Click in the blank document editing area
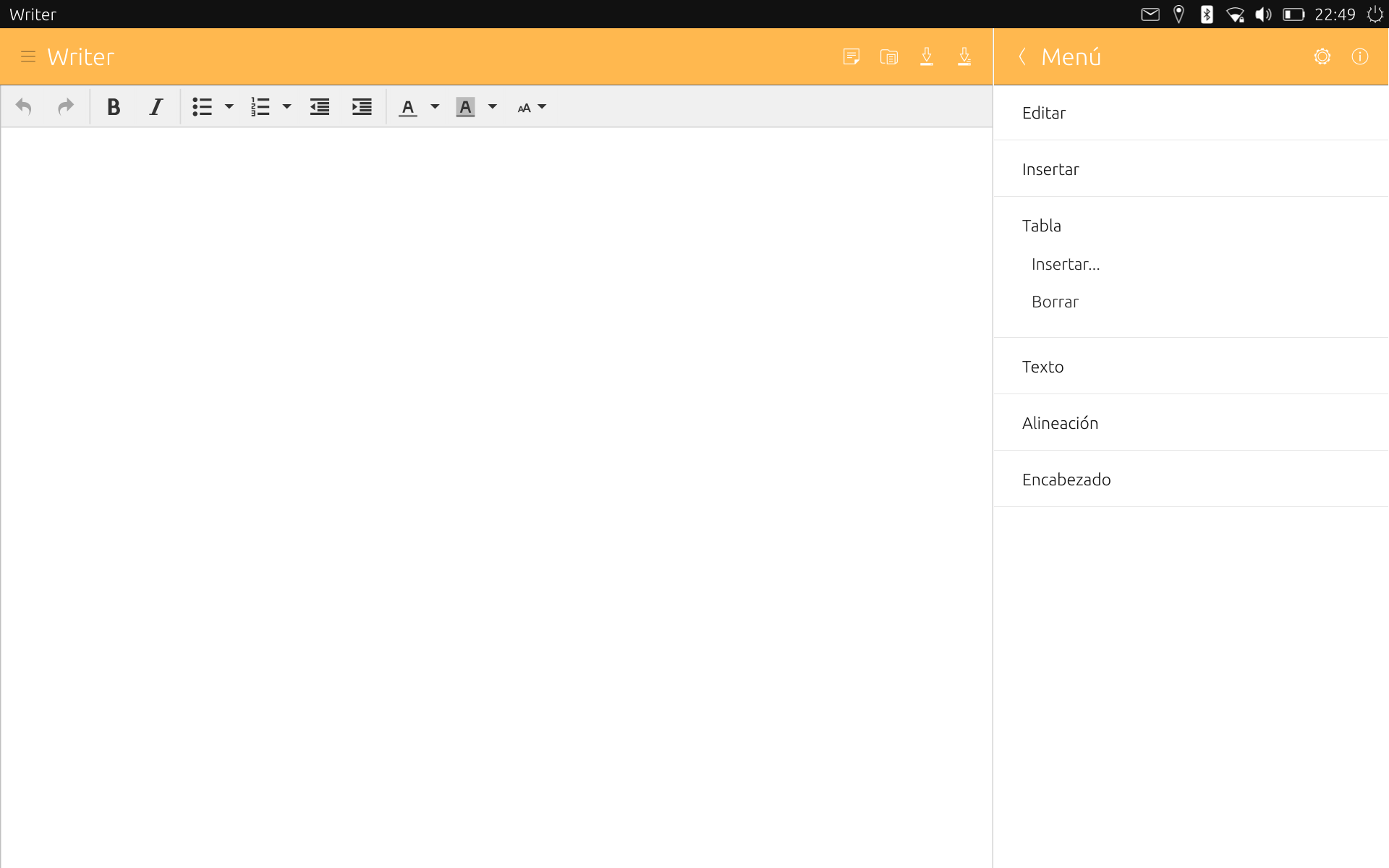1389x868 pixels. (x=496, y=498)
